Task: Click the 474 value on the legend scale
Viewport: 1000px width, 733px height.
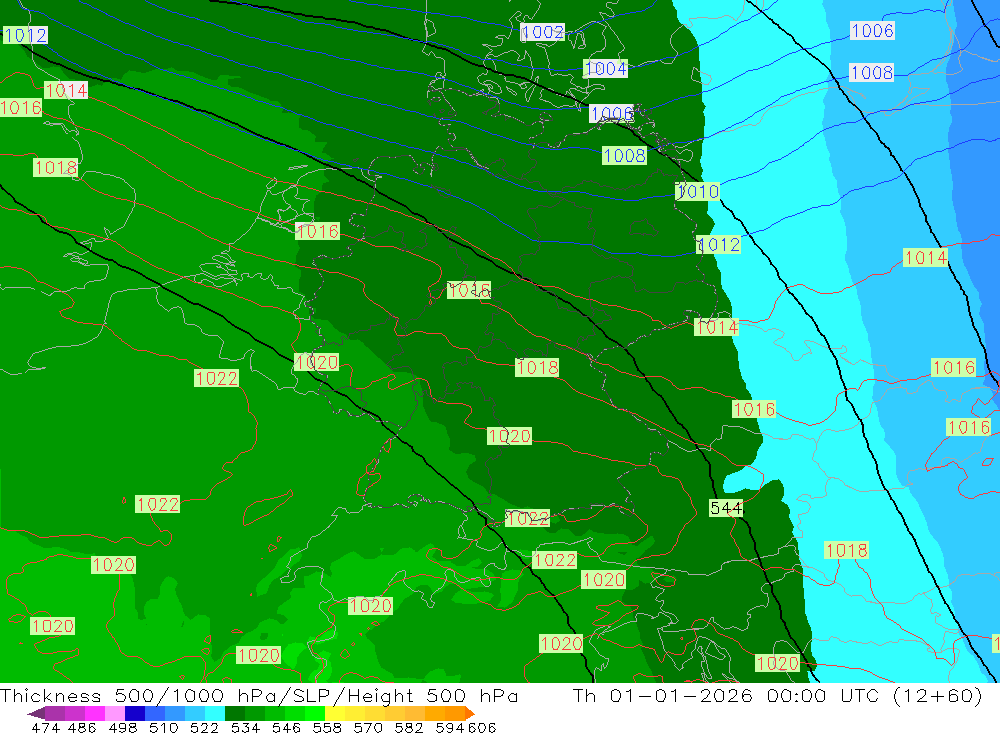Action: 45,728
